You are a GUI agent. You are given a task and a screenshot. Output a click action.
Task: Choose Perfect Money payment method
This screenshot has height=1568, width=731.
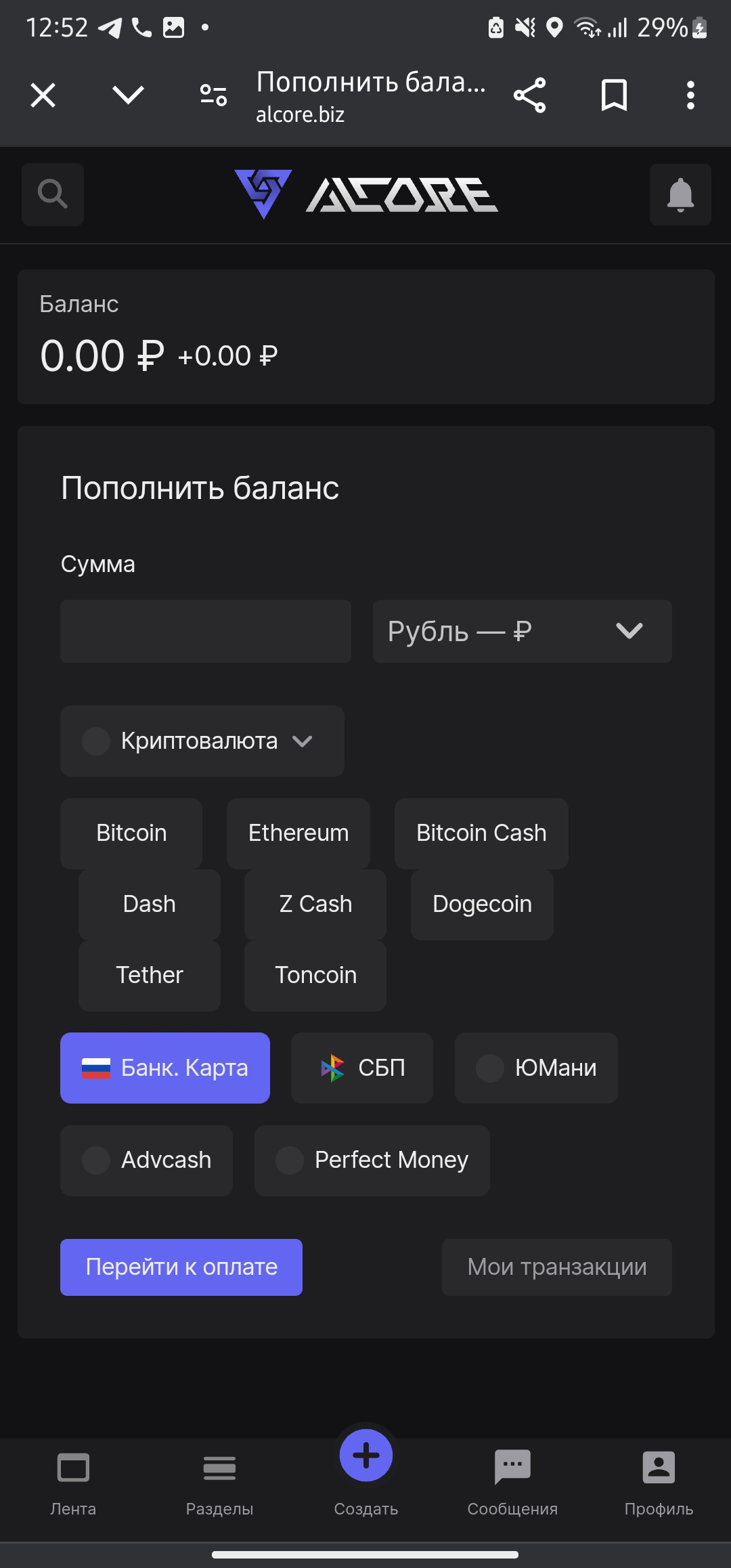(x=372, y=1160)
